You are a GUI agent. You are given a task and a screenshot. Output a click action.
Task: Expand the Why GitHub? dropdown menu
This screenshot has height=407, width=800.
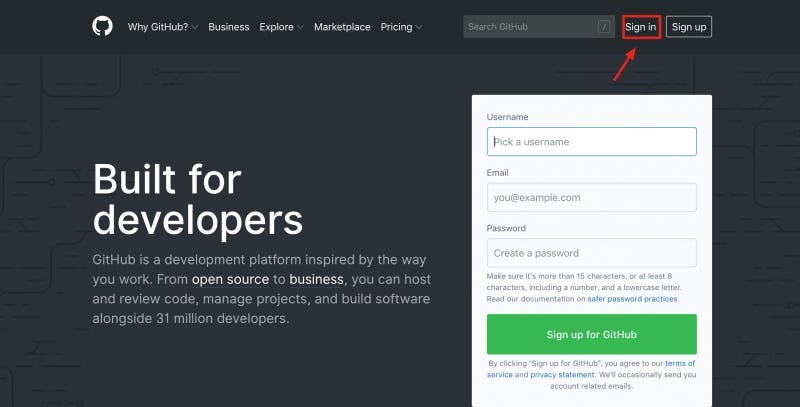(x=163, y=27)
